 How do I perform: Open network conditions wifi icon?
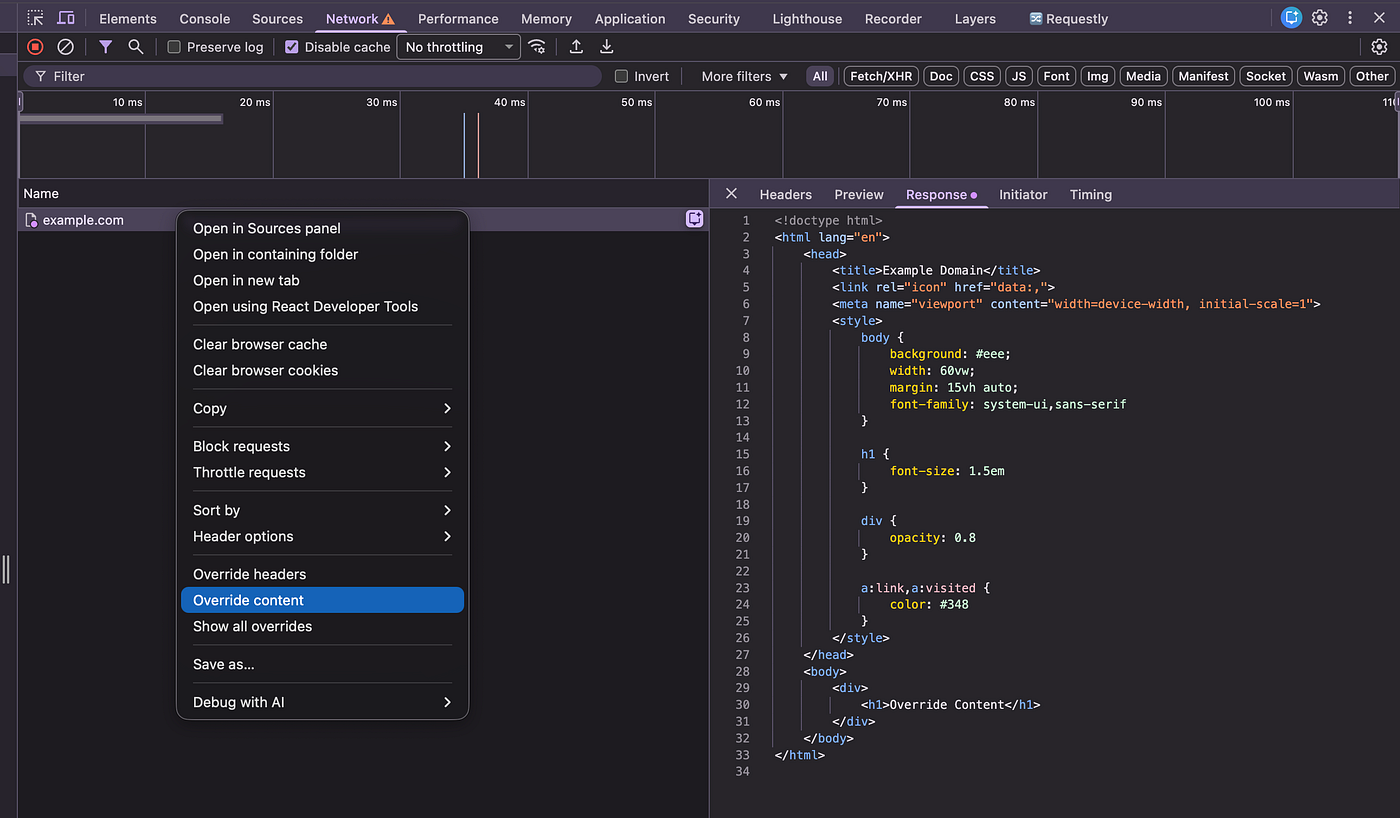point(537,47)
